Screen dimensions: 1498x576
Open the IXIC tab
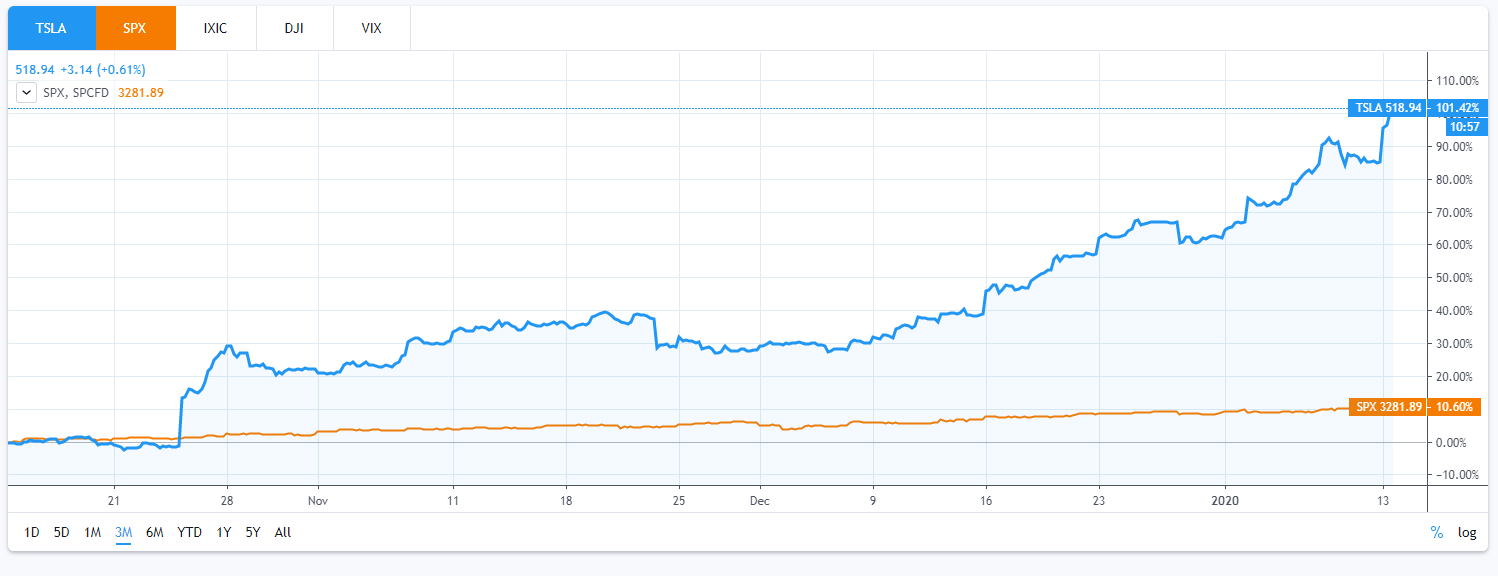tap(215, 28)
